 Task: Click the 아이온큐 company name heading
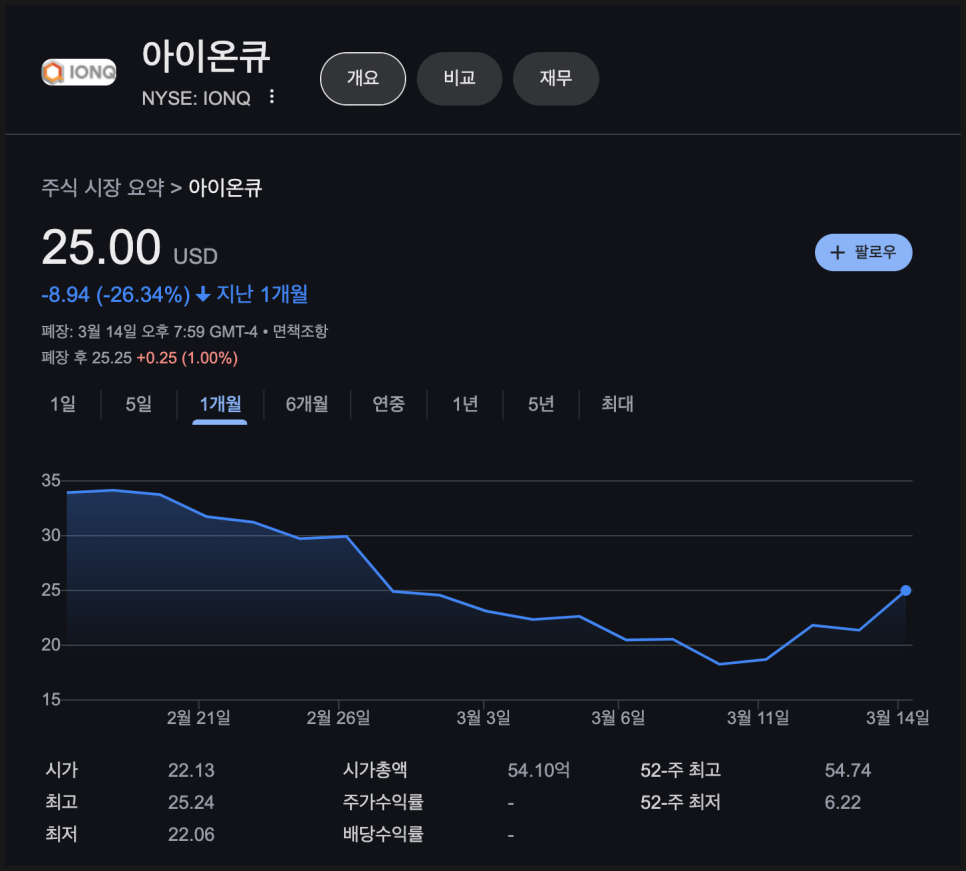[206, 56]
